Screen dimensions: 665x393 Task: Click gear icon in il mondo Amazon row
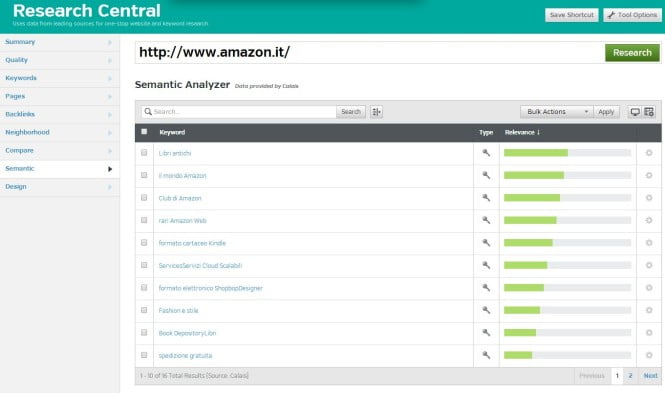pyautogui.click(x=649, y=176)
